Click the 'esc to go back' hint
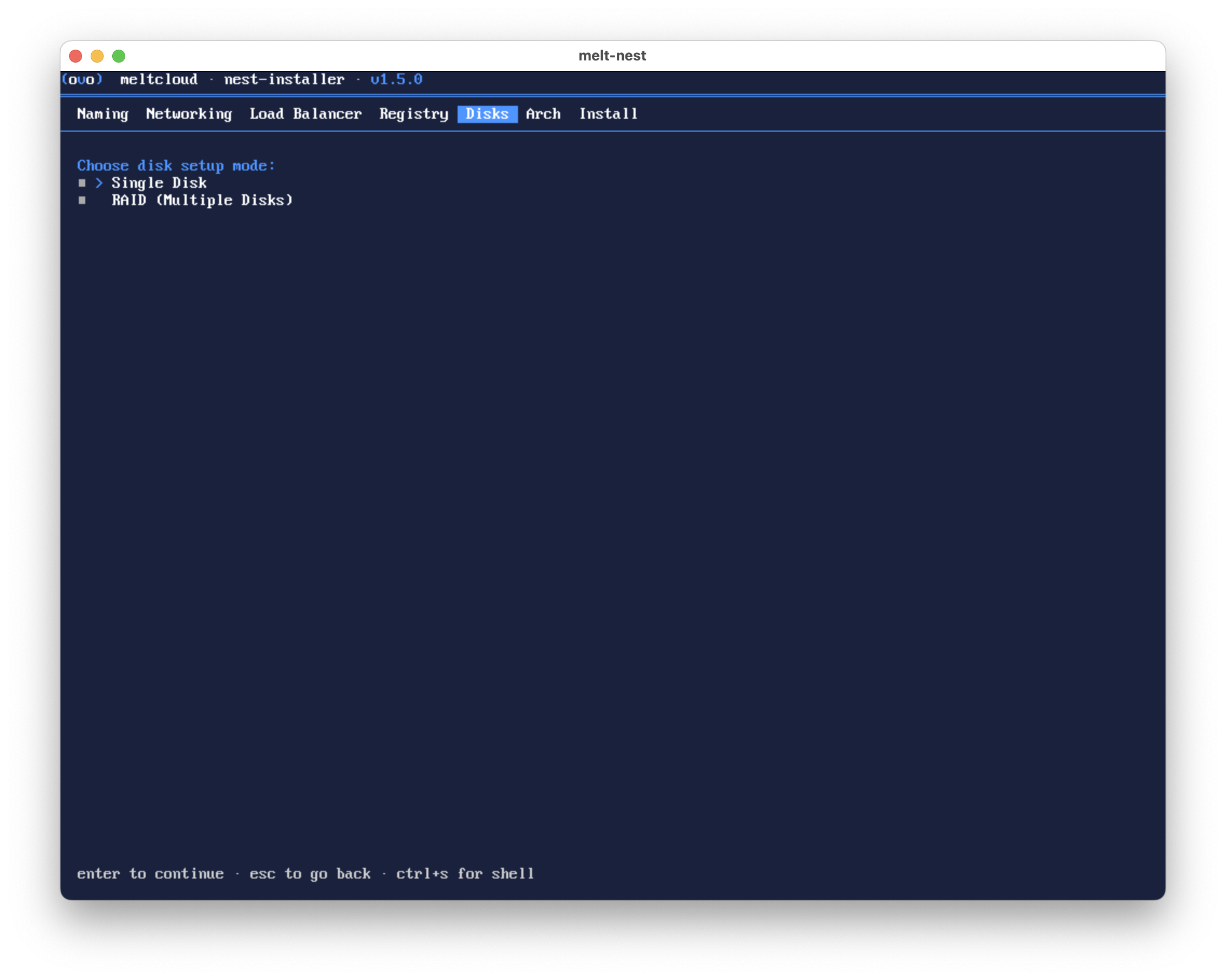 (310, 874)
